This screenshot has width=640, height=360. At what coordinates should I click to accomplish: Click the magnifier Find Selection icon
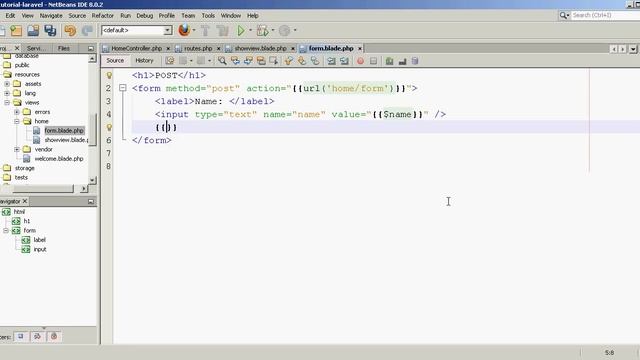[x=222, y=61]
